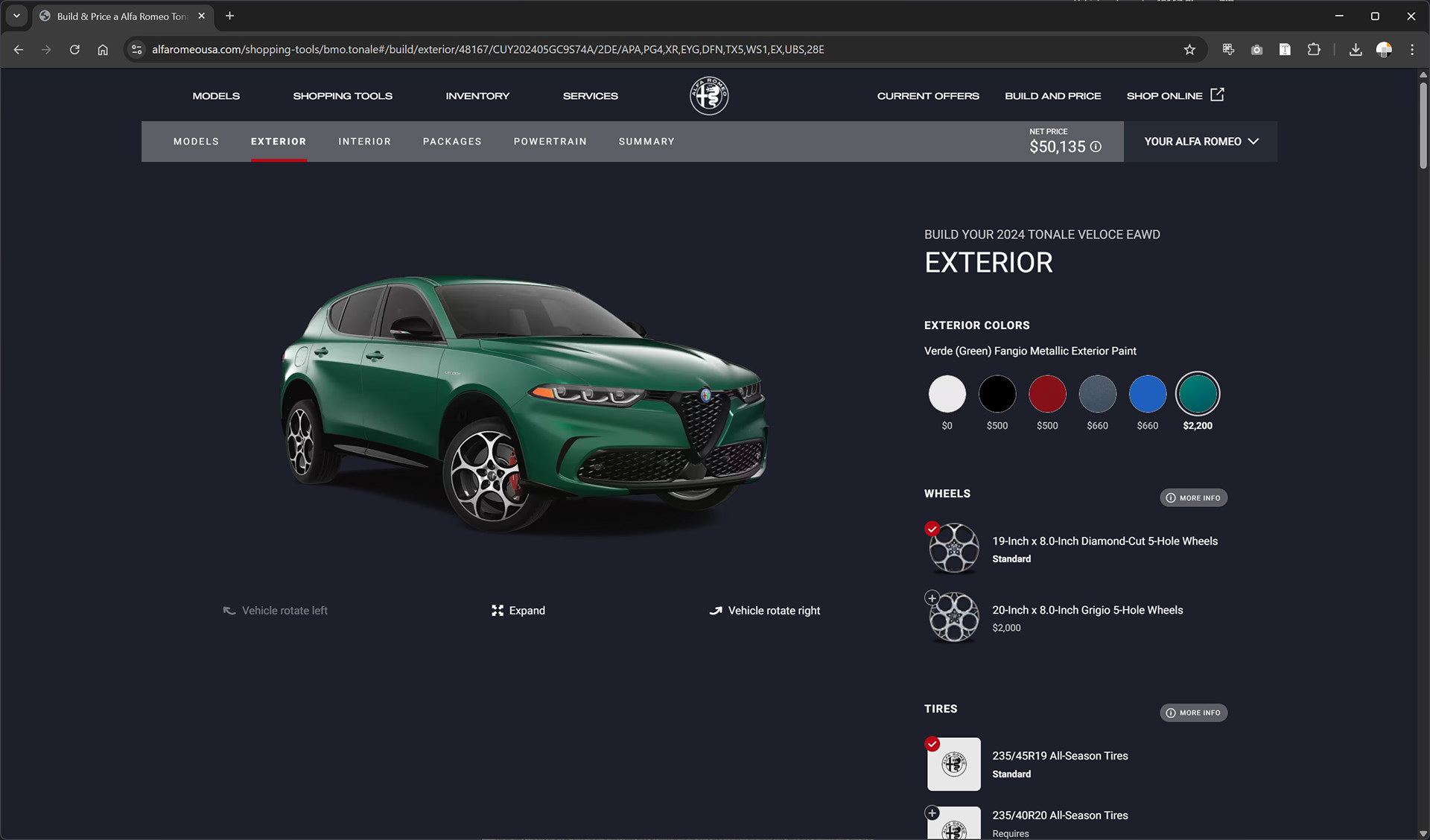Click the Expand view icon
The height and width of the screenshot is (840, 1430).
[x=498, y=611]
